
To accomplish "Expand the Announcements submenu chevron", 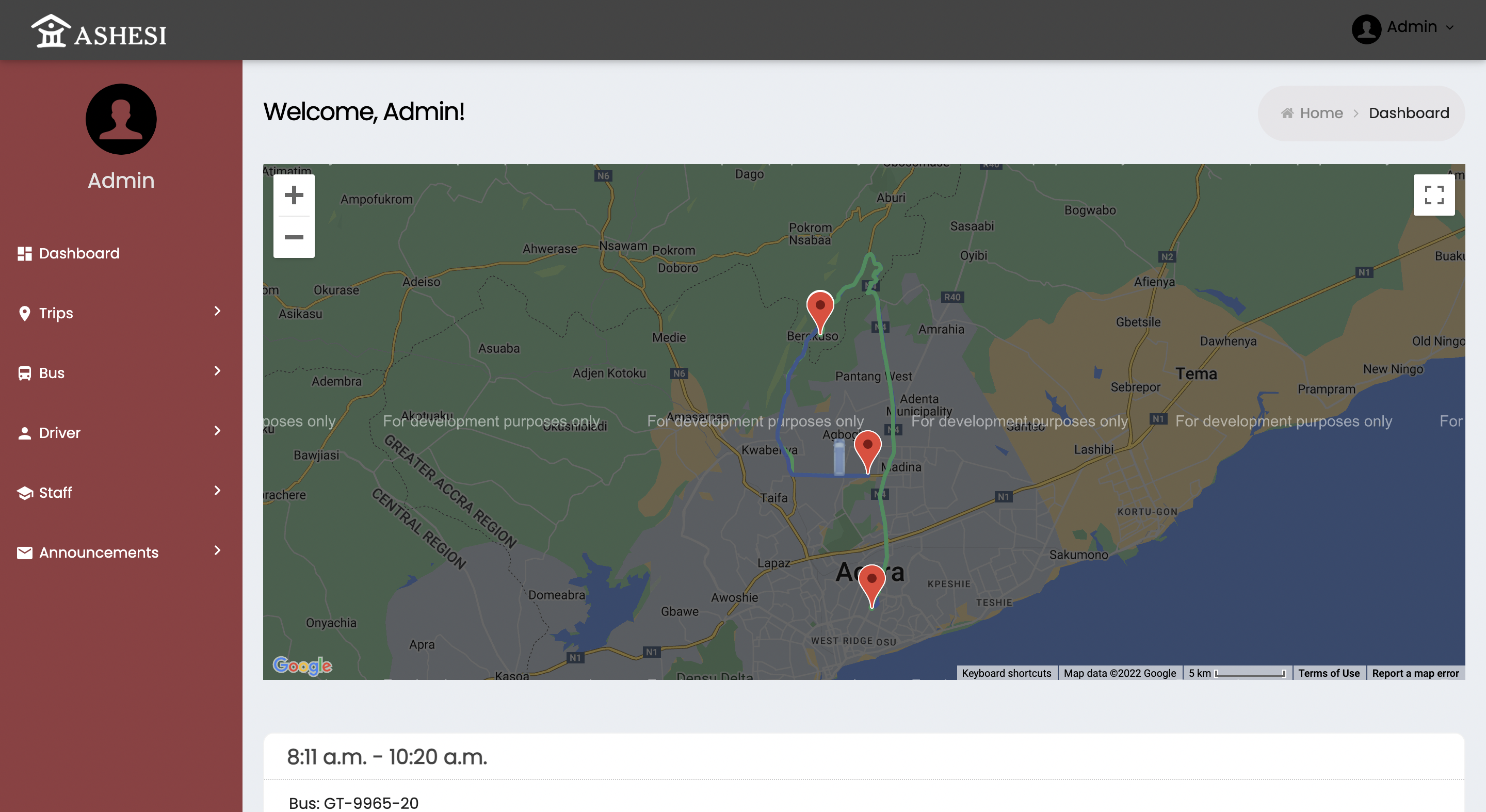I will 217,551.
